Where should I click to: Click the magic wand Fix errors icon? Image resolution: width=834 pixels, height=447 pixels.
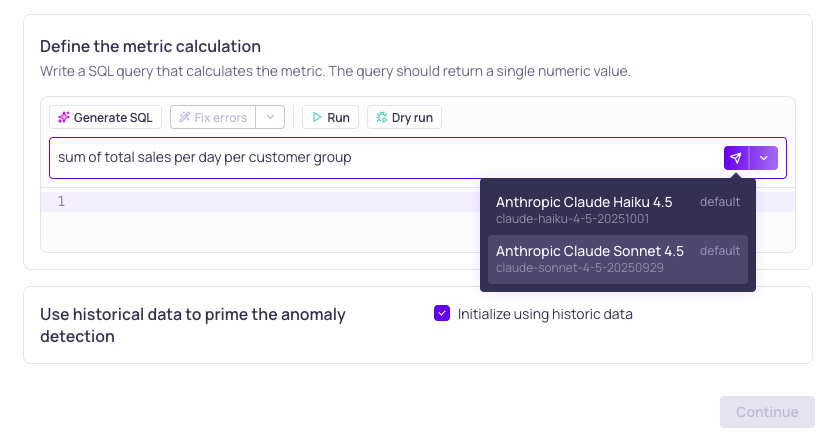[x=184, y=118]
